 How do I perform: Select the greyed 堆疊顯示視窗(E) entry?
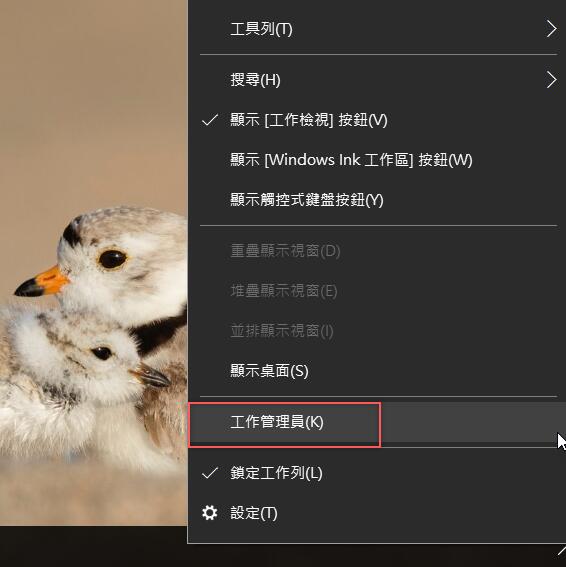376,291
